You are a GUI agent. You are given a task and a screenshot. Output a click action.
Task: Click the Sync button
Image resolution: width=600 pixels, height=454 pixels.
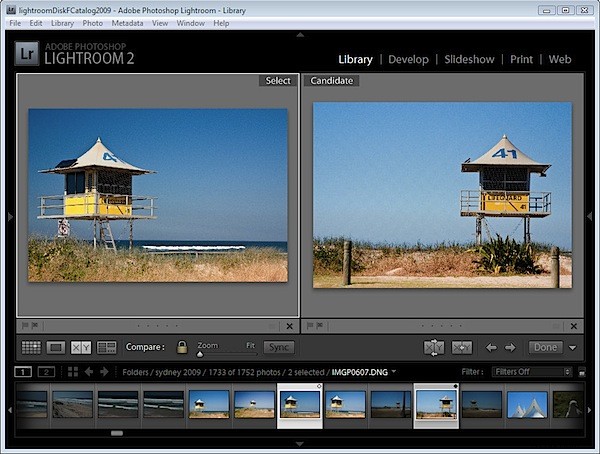pos(279,347)
